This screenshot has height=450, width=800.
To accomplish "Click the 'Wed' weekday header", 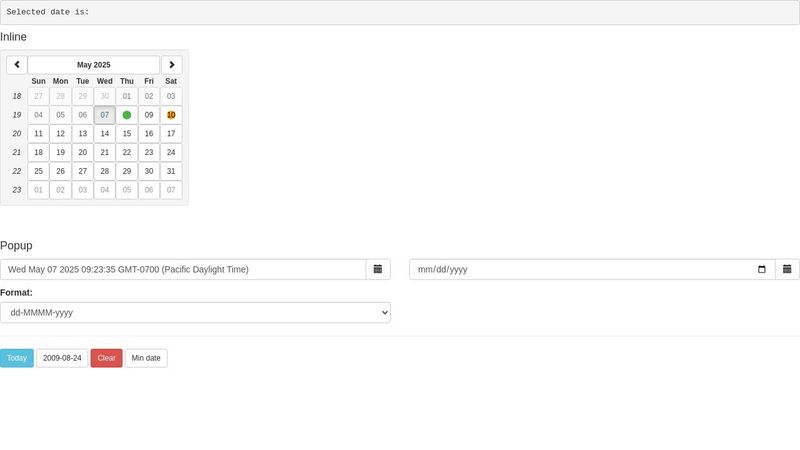I will (105, 81).
